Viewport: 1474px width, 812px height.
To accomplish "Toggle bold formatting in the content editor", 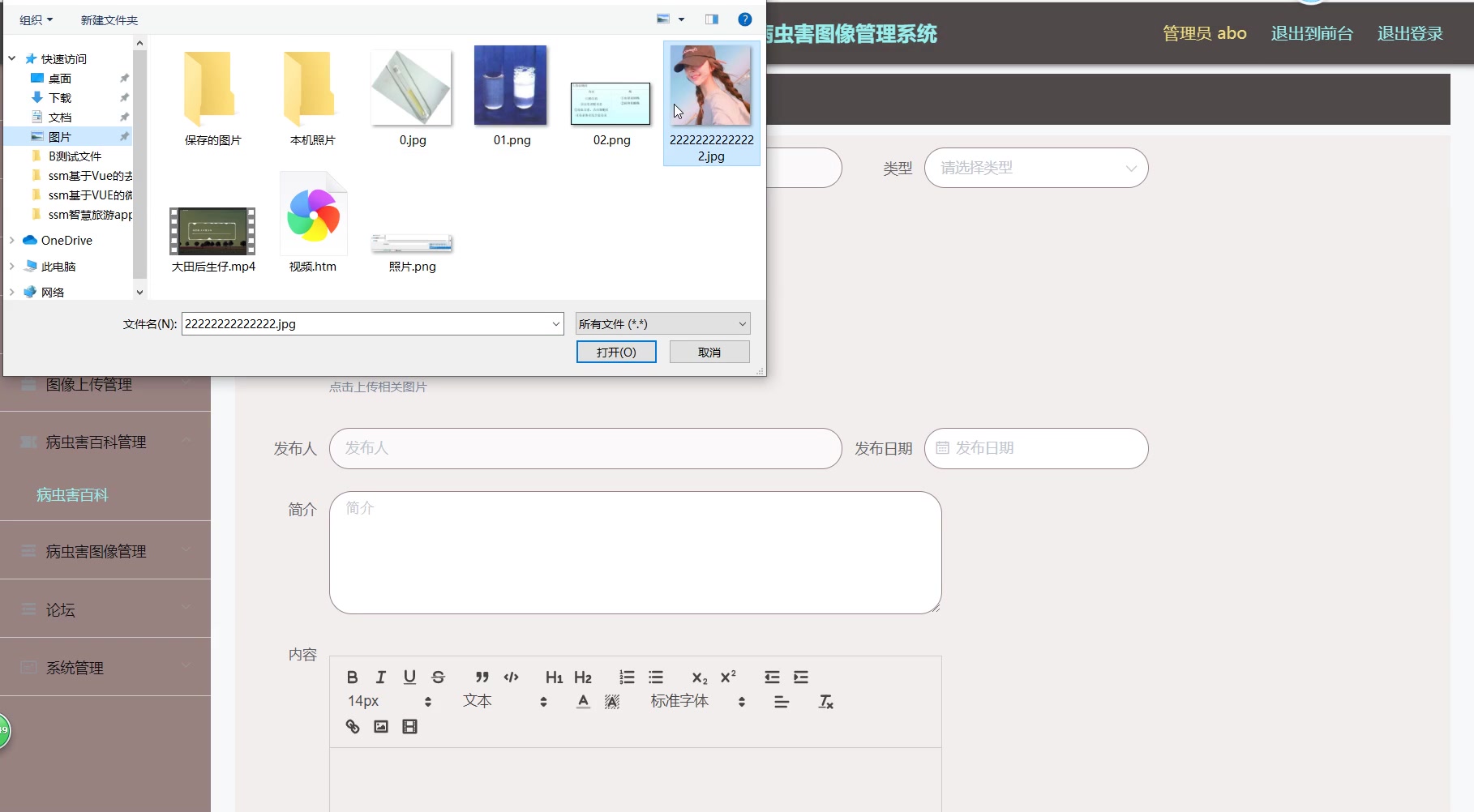I will pyautogui.click(x=353, y=677).
